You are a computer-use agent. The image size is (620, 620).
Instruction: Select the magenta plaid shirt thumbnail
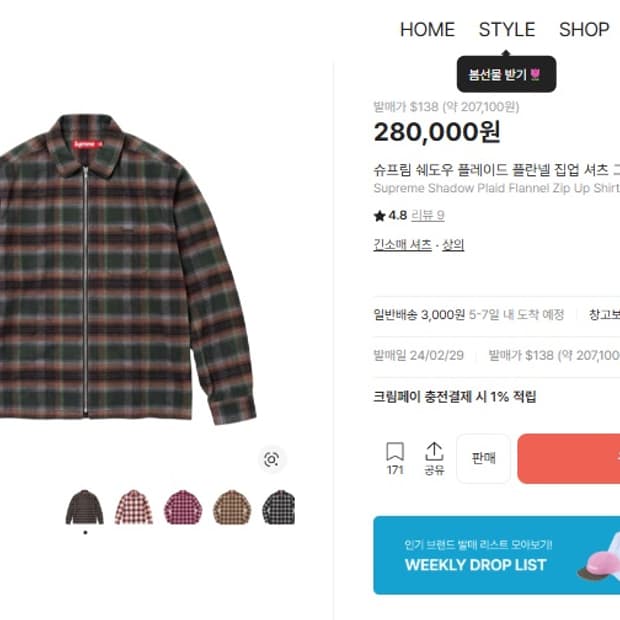[183, 507]
